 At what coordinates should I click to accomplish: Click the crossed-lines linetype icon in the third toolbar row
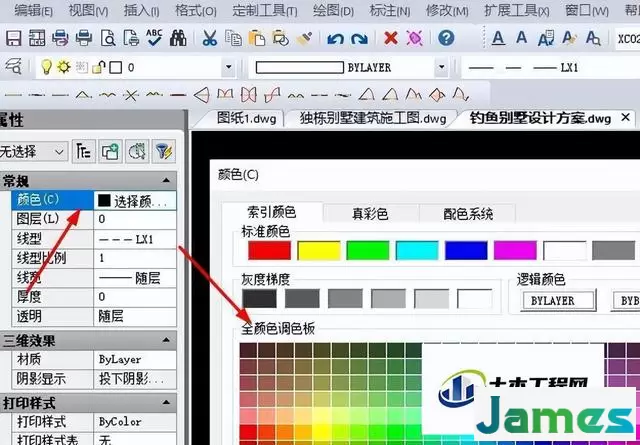point(131,96)
